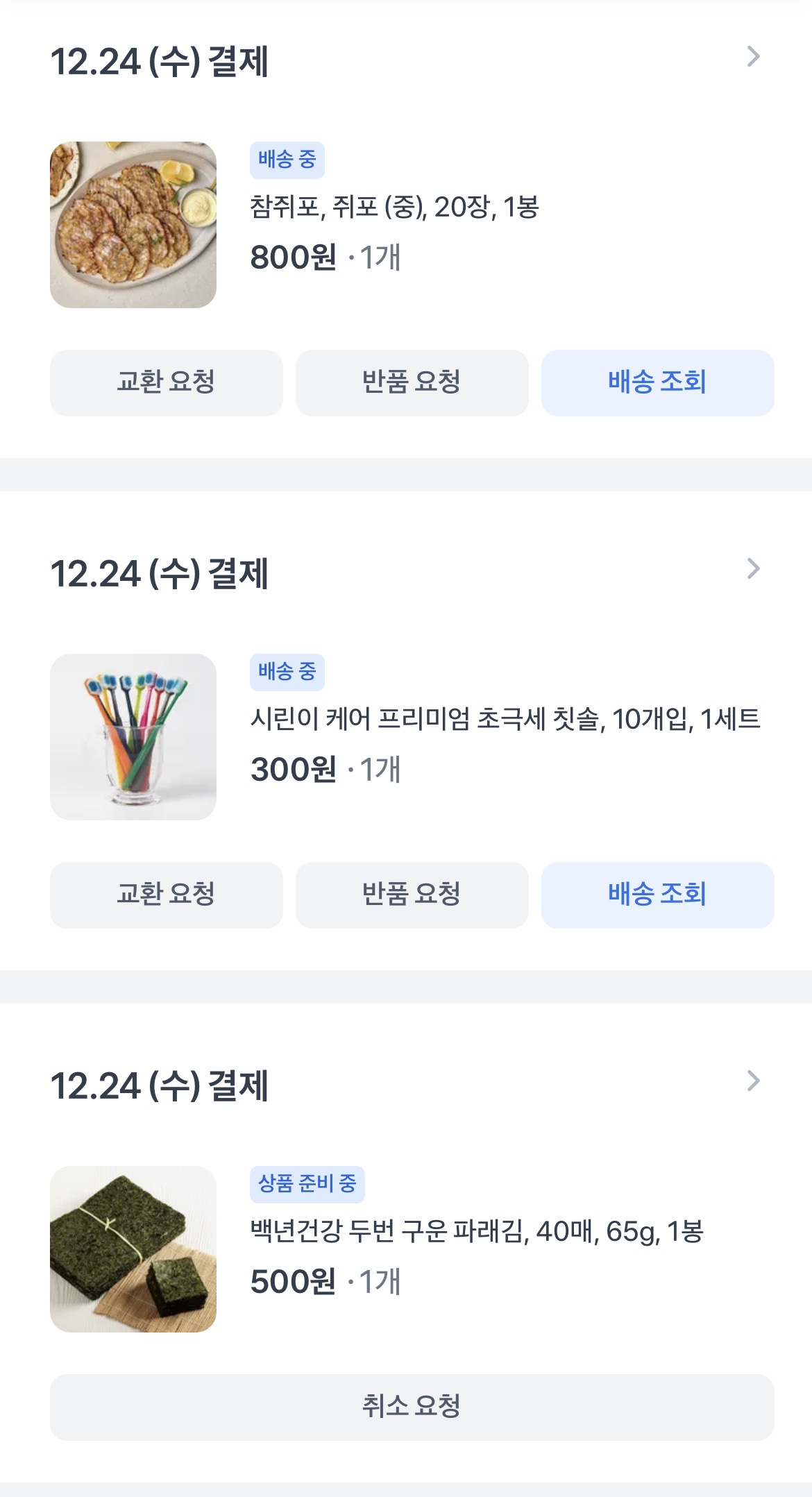Request return (반품 요청) for 칫솔 set
Screen dimensions: 812x1497
pyautogui.click(x=412, y=895)
